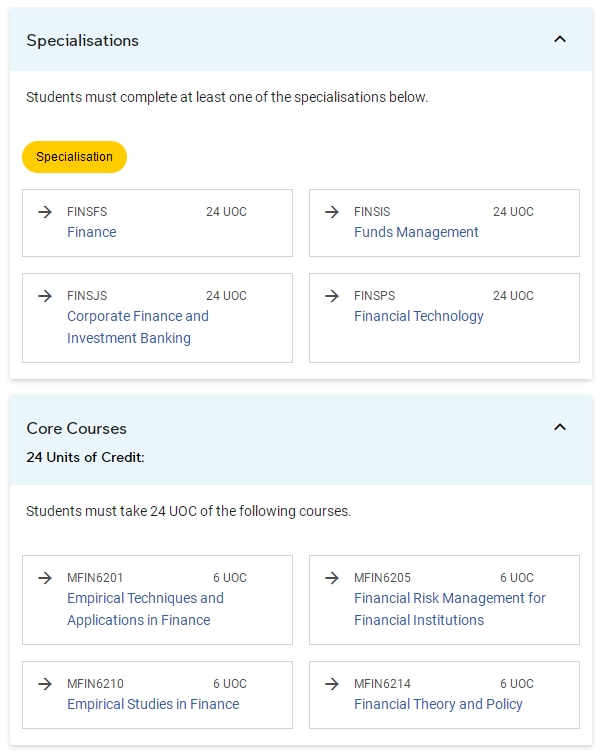
Task: Click the arrow icon beside MFIN6205
Action: [332, 578]
